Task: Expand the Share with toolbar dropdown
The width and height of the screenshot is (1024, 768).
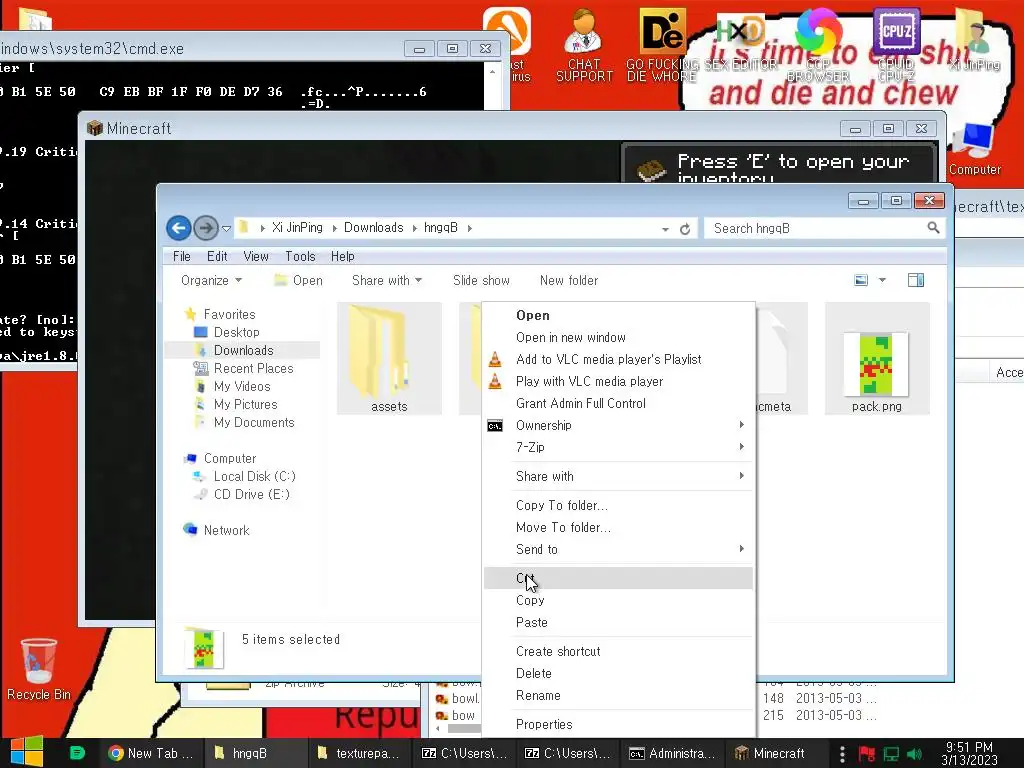Action: coord(387,280)
